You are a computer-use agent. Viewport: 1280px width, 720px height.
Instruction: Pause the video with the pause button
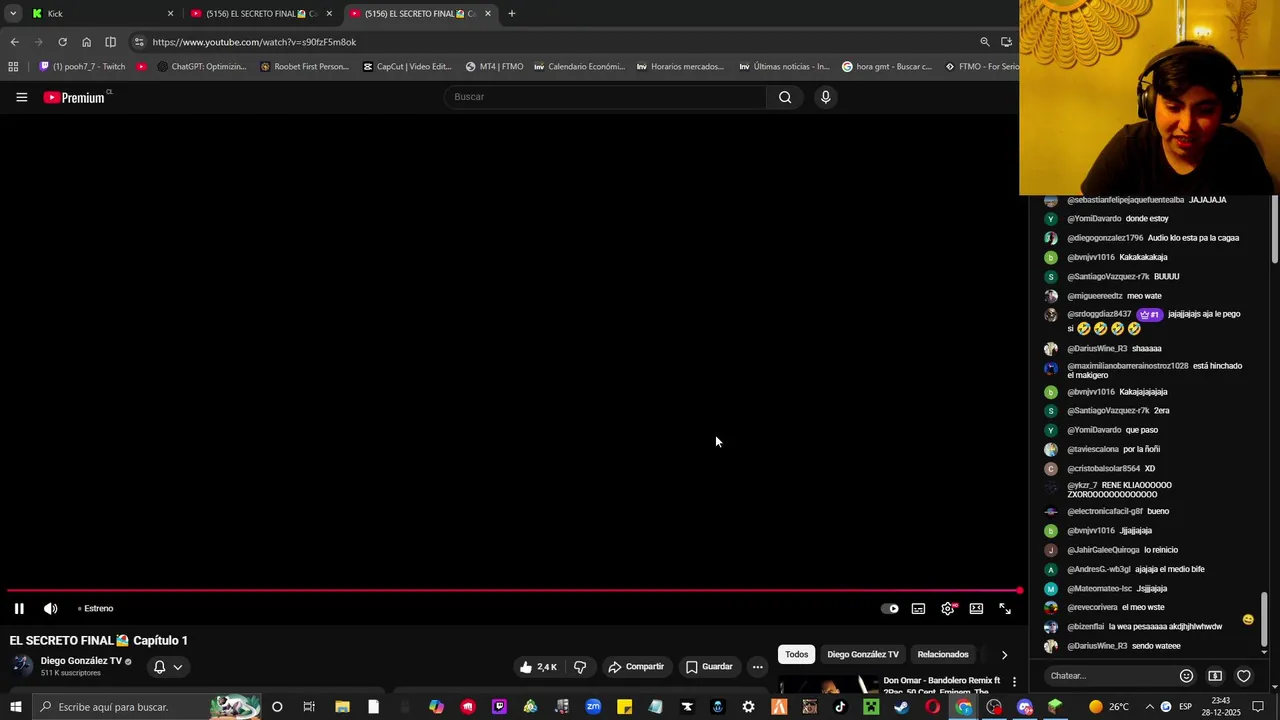pyautogui.click(x=19, y=608)
